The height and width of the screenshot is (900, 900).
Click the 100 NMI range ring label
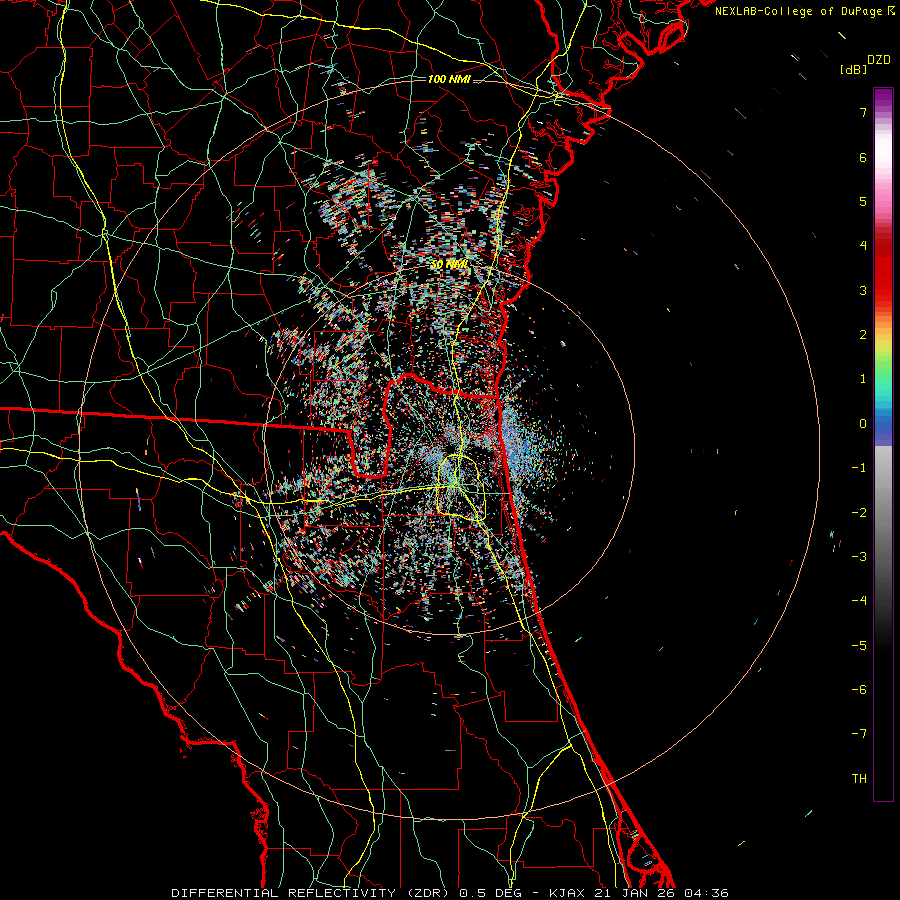tap(449, 79)
